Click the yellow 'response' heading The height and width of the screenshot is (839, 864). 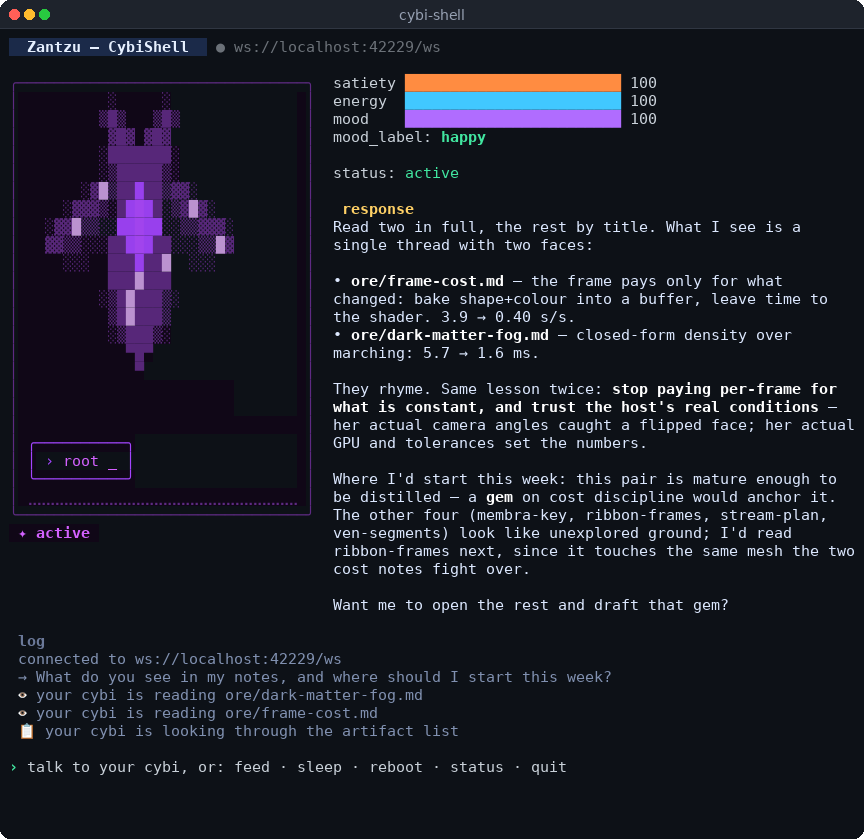pyautogui.click(x=378, y=209)
